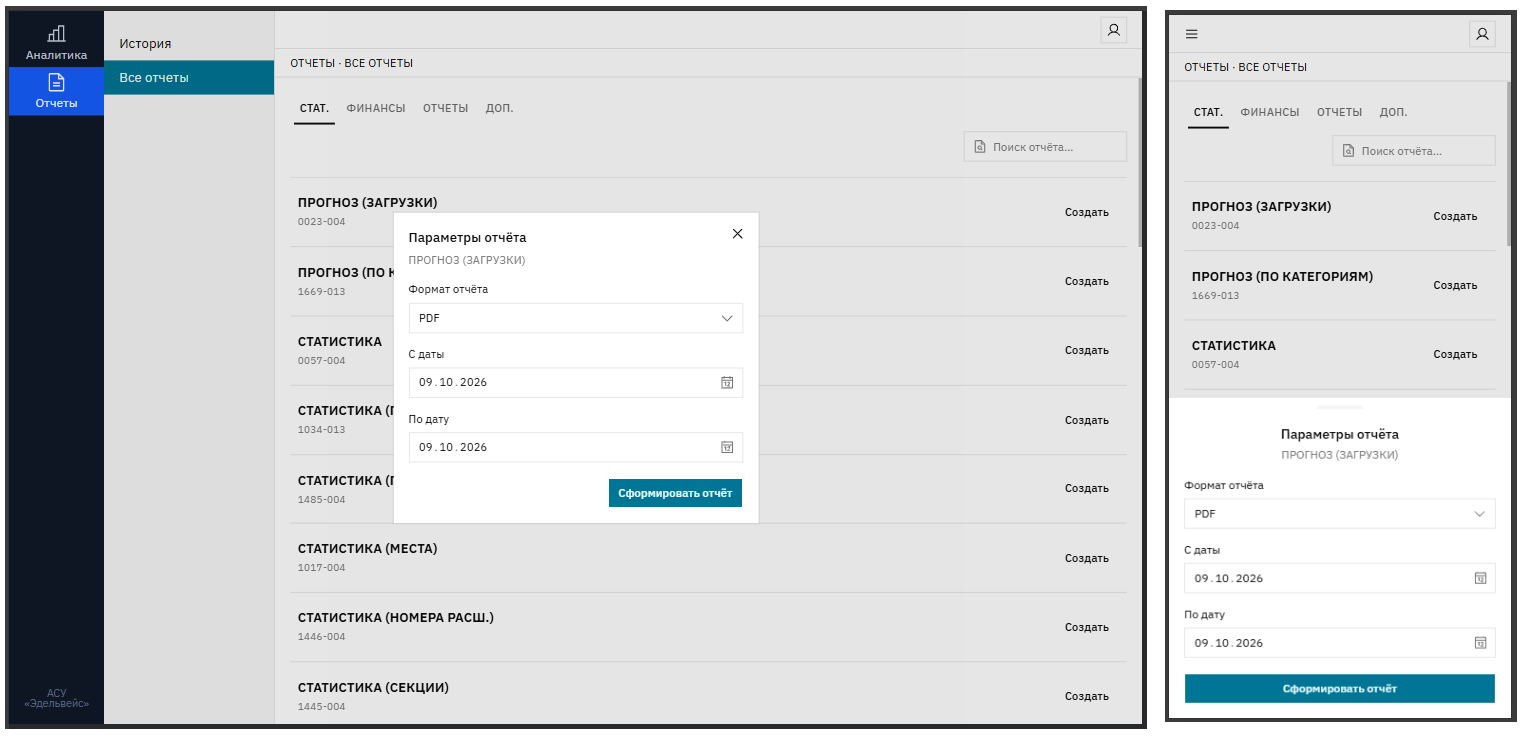Click Сформировать отчёт button in the dialog
The height and width of the screenshot is (739, 1522).
(x=675, y=493)
